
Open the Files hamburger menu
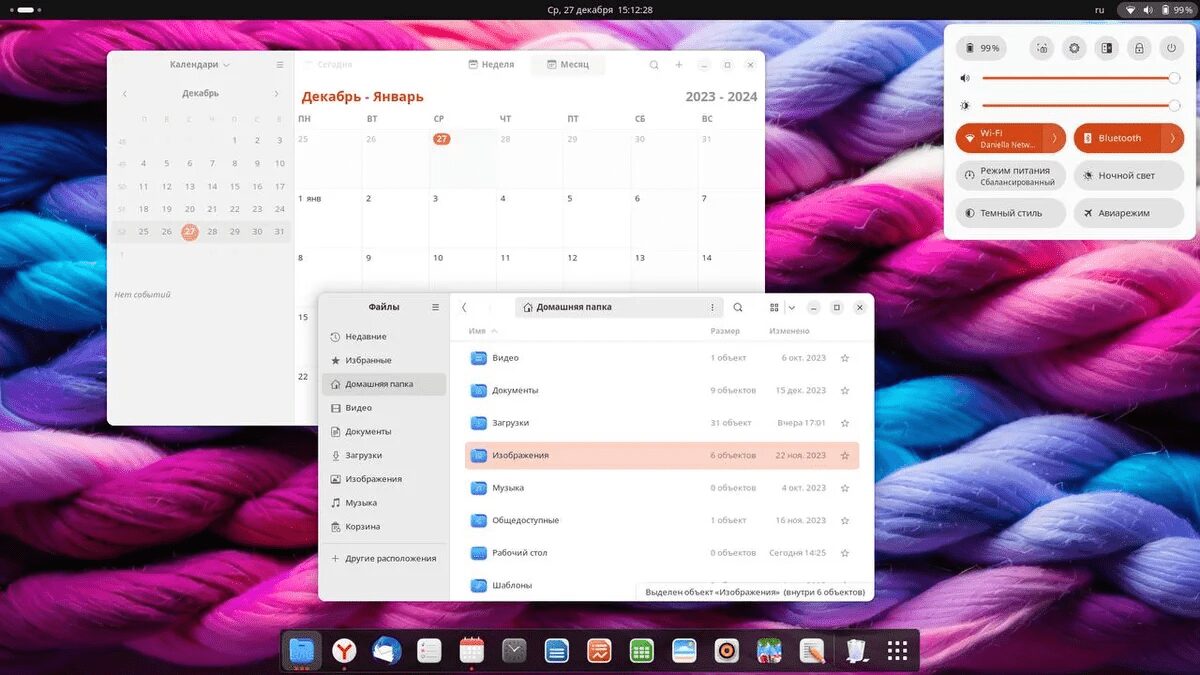435,307
